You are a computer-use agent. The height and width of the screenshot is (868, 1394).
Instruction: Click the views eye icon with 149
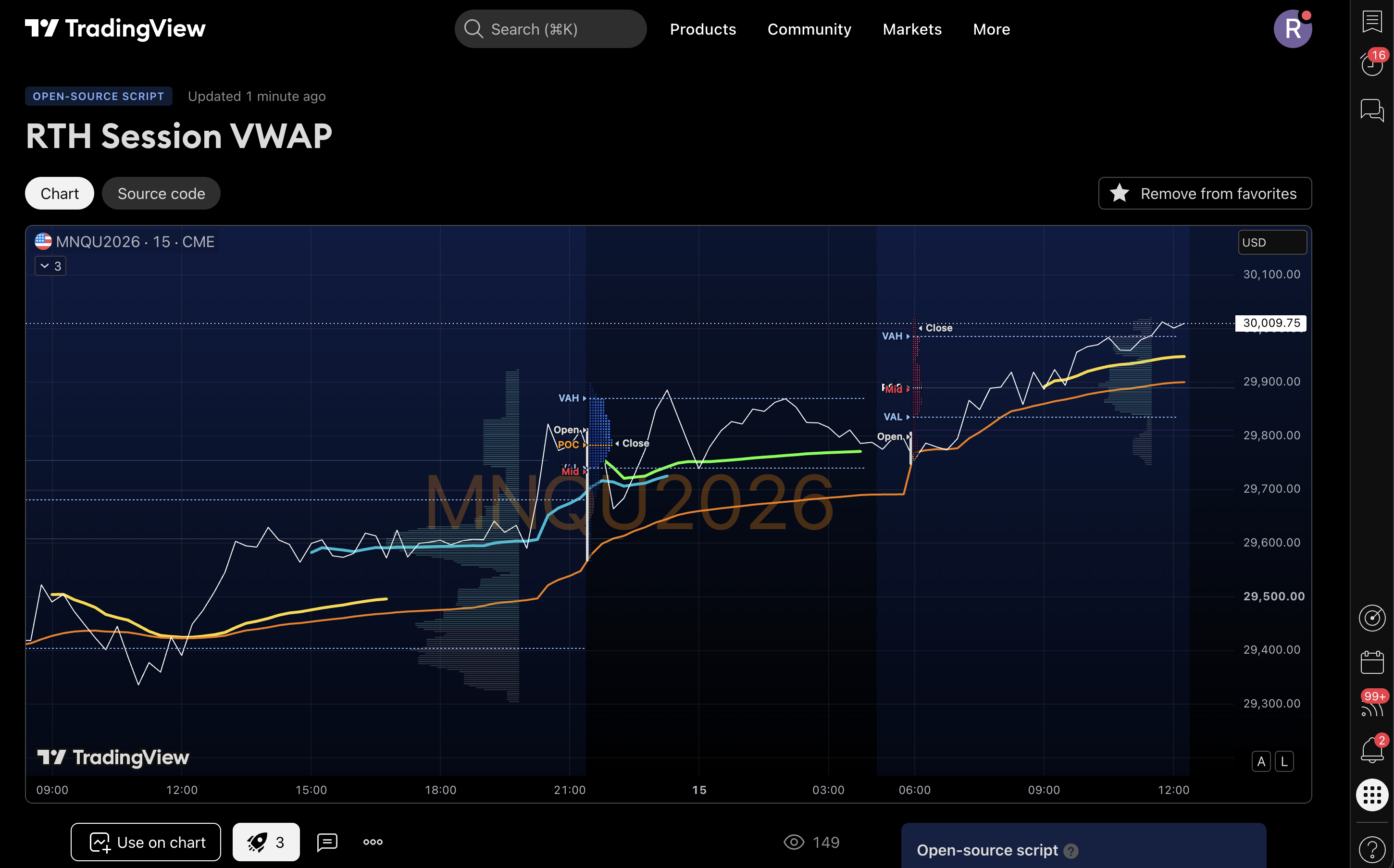794,842
